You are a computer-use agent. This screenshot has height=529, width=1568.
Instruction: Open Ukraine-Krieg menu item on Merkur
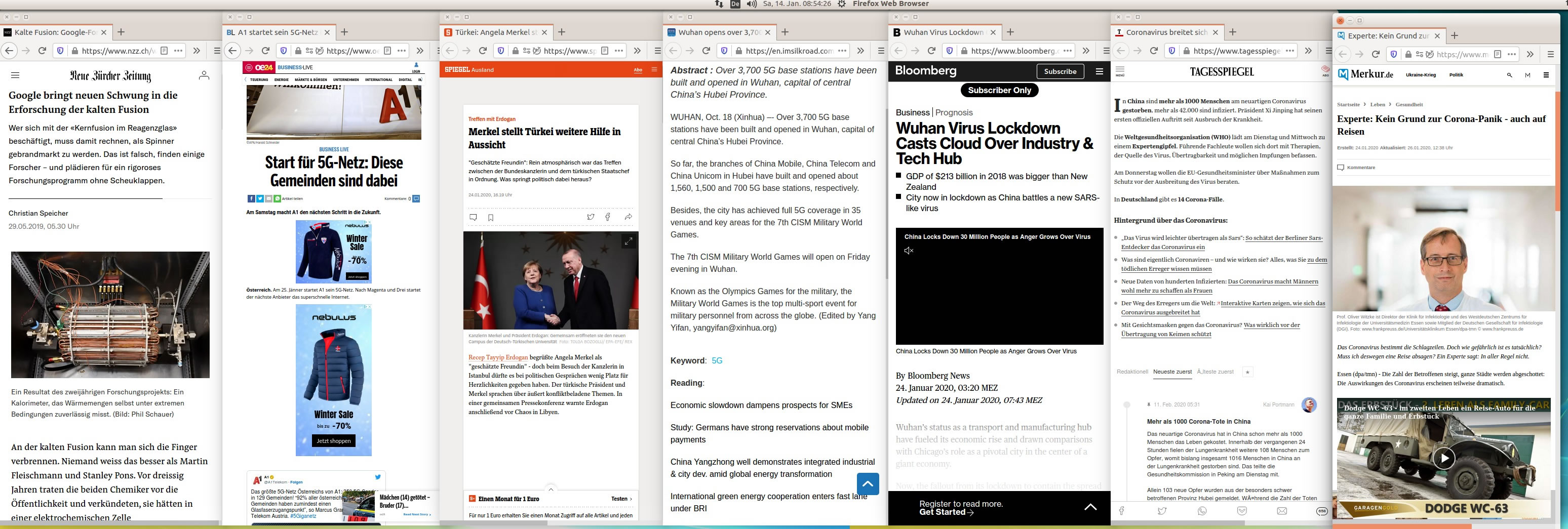[x=1421, y=75]
